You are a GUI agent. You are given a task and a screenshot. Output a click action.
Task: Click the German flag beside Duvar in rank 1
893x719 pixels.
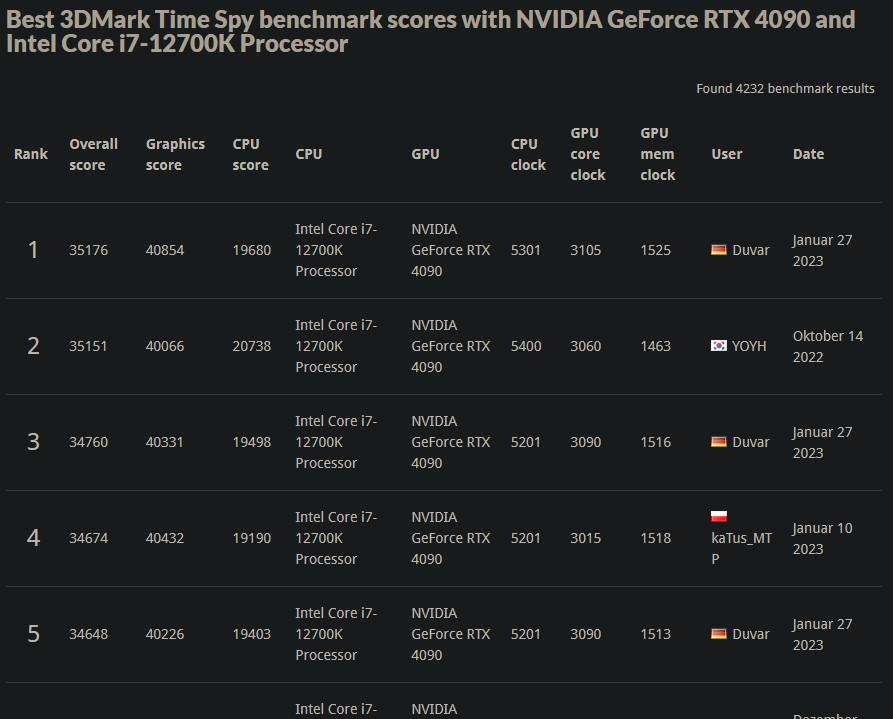pos(719,250)
